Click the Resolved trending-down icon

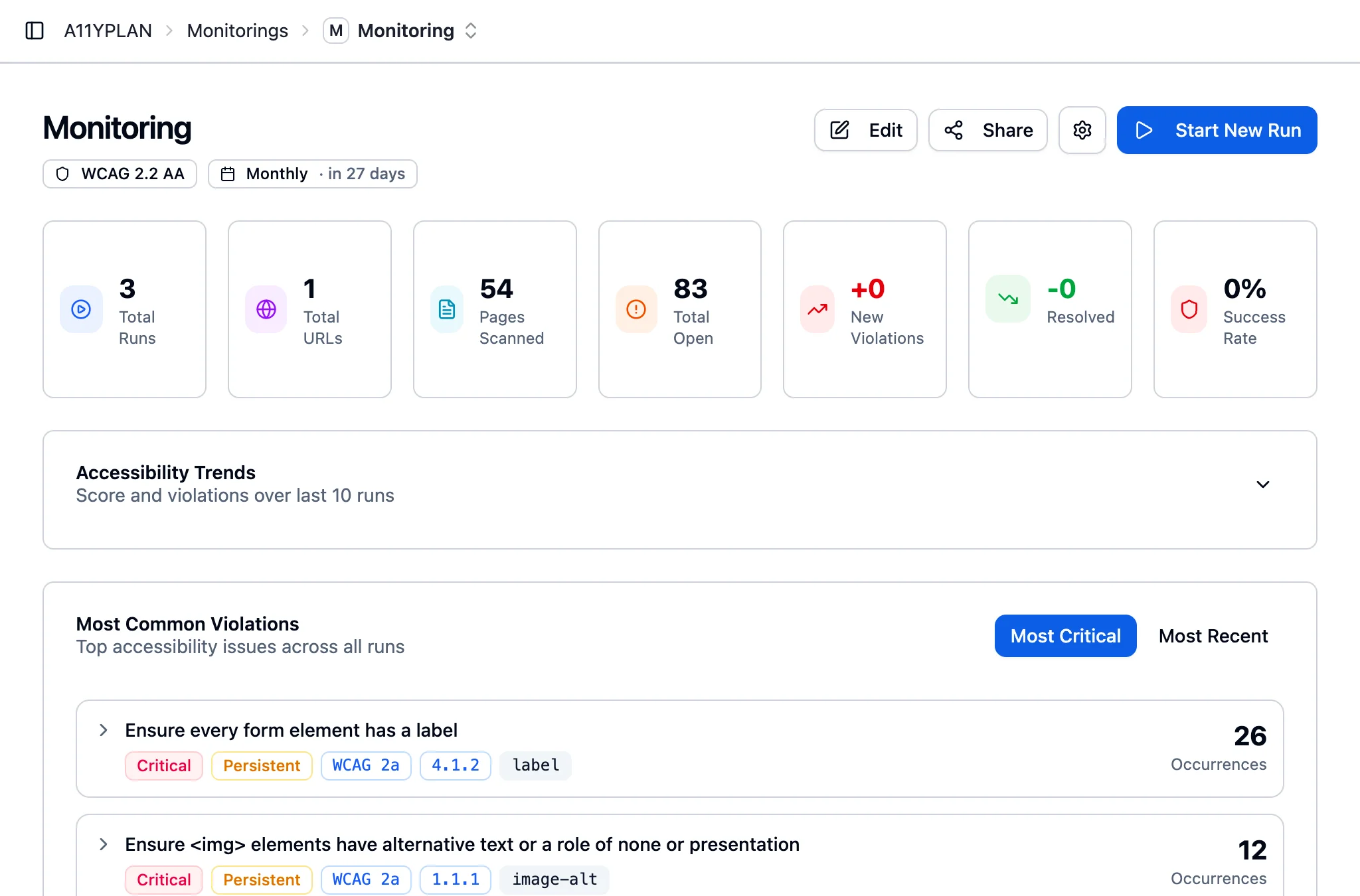[x=1007, y=299]
